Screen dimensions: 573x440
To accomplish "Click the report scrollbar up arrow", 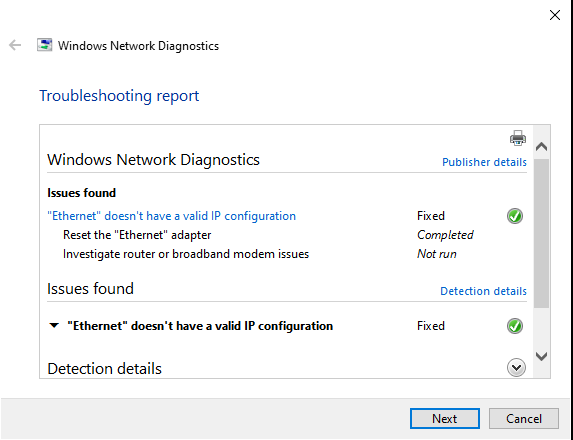I will (x=541, y=147).
